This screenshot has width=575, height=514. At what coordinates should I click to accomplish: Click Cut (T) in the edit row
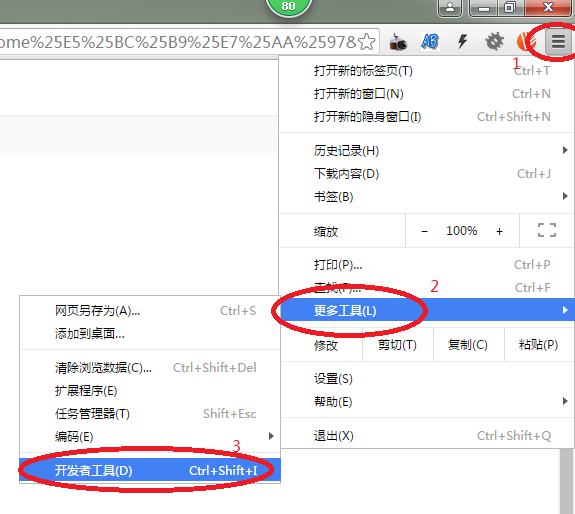(398, 345)
